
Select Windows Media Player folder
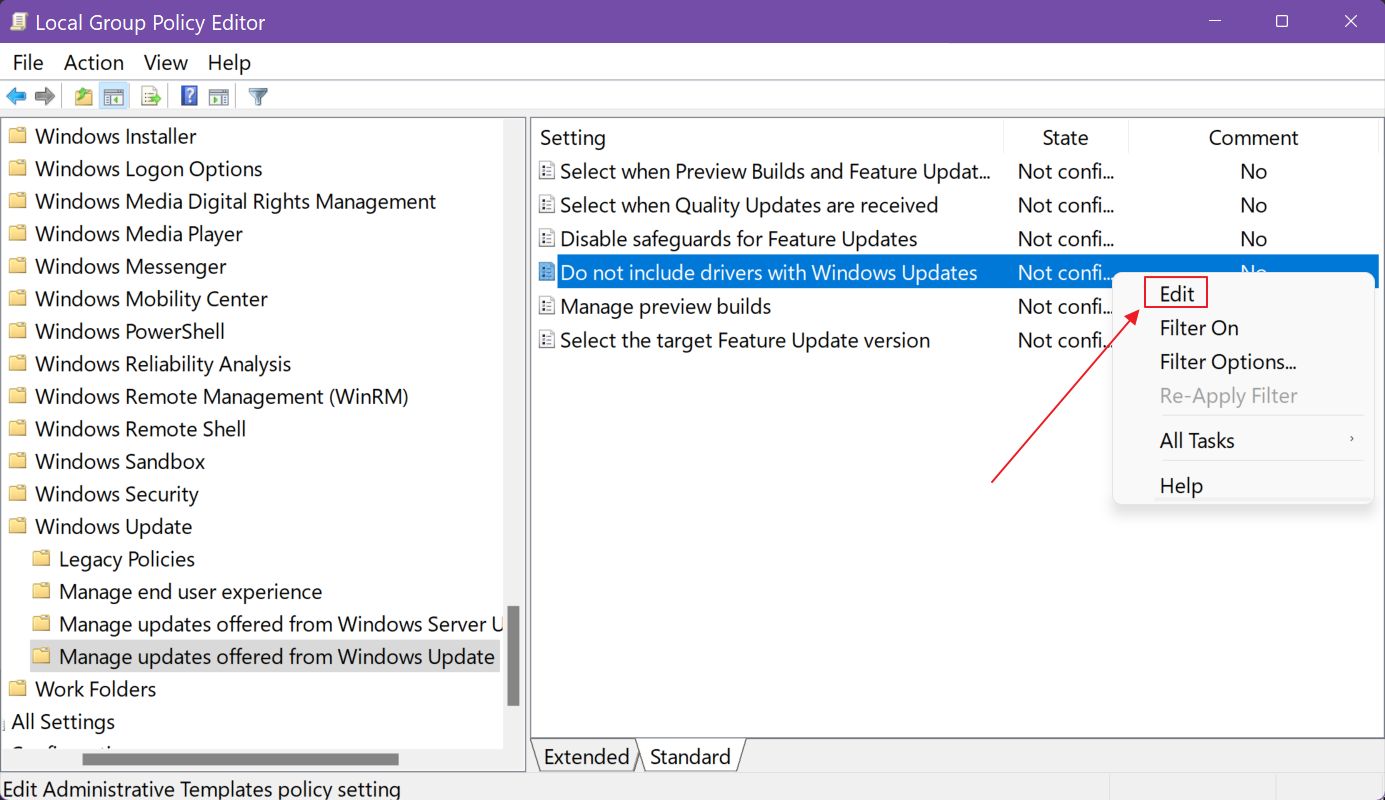click(139, 234)
